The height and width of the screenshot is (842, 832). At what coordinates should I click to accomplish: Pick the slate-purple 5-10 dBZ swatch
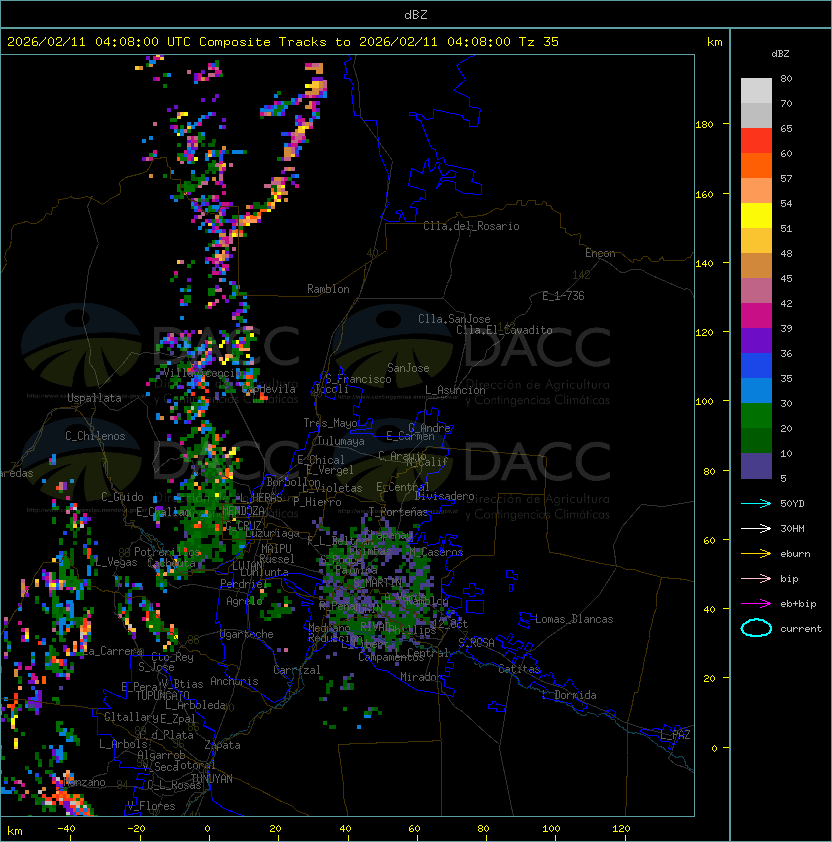point(756,466)
